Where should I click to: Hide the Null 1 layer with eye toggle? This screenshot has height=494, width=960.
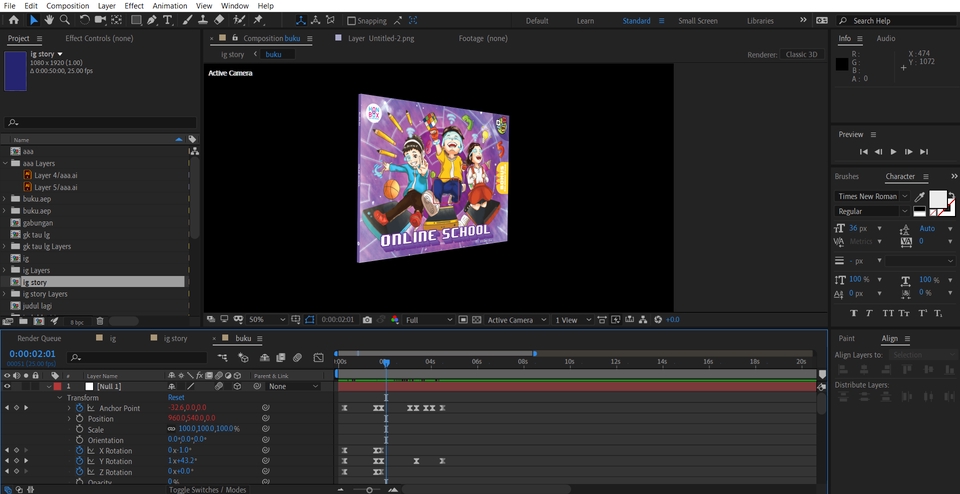(7, 386)
